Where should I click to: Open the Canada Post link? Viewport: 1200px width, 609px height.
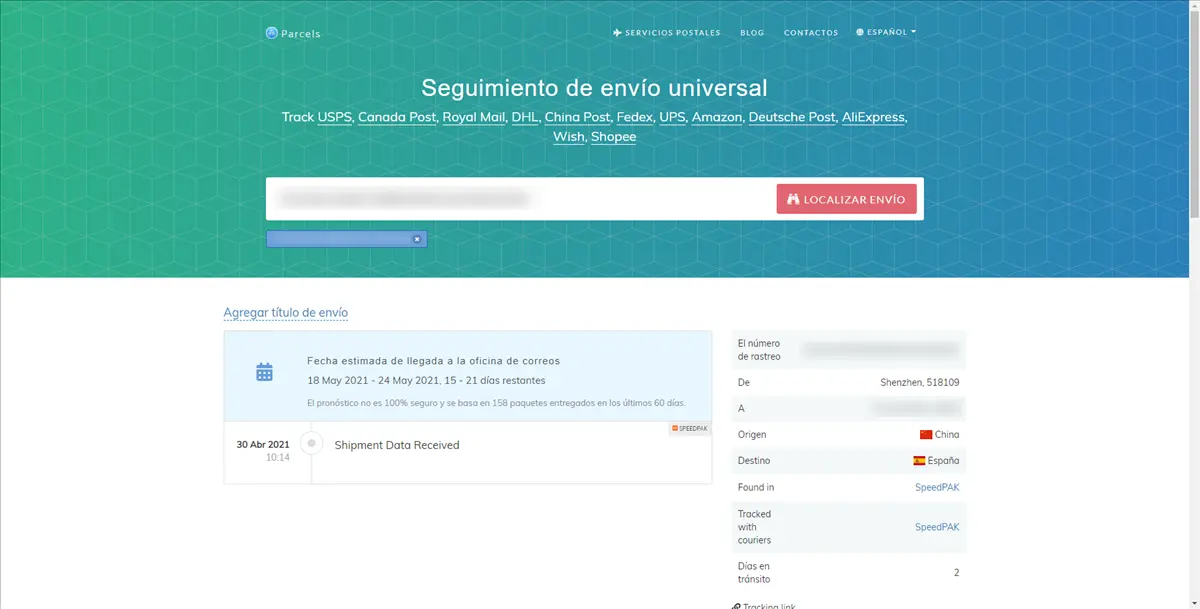tap(397, 117)
